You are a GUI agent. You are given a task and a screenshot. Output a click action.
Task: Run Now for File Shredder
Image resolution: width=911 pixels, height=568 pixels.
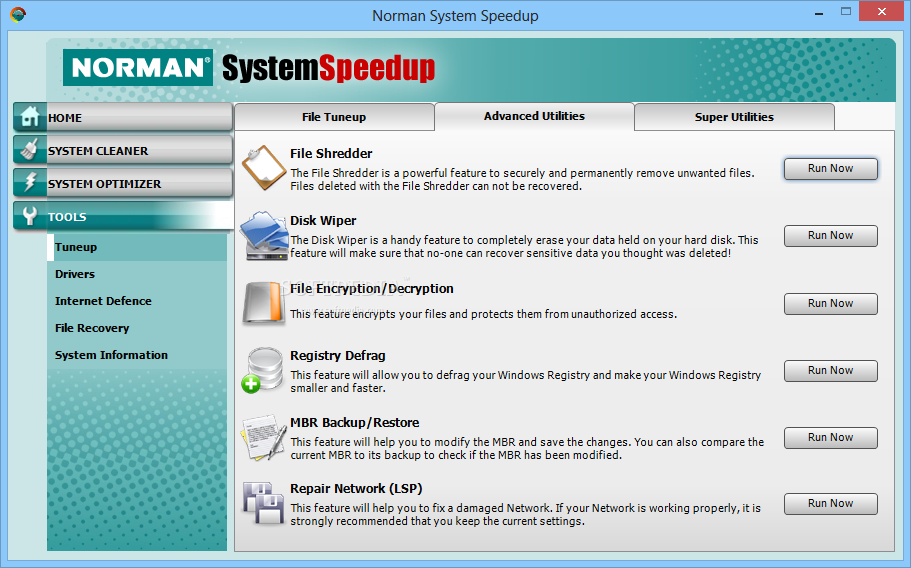click(830, 168)
